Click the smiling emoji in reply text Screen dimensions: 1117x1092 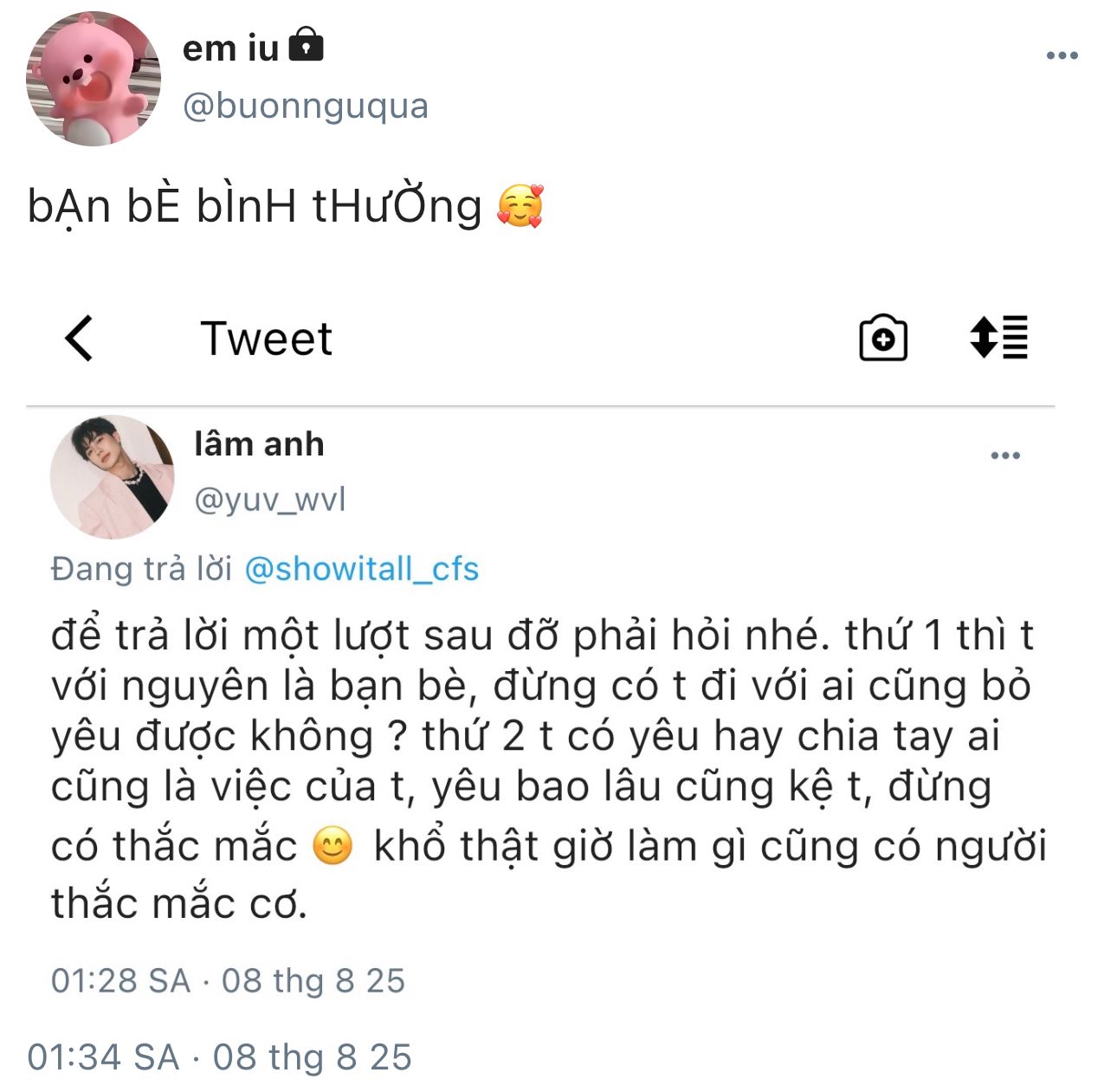[333, 846]
